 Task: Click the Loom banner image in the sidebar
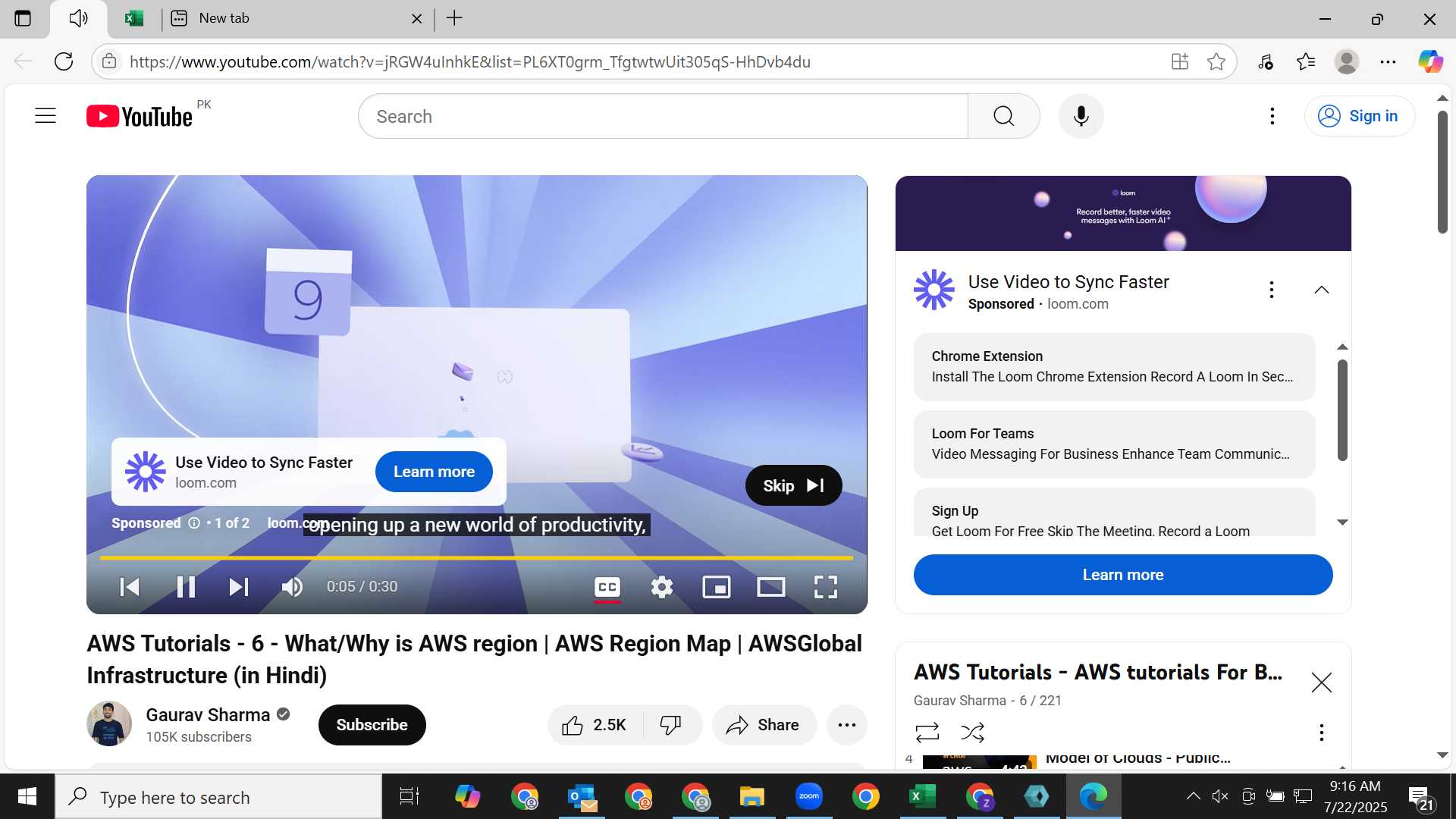[x=1123, y=213]
